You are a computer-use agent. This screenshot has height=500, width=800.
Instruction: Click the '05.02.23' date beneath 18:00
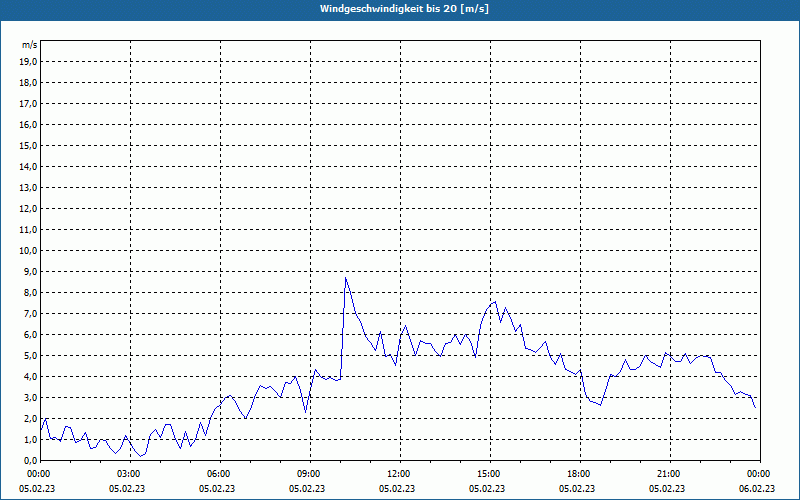click(x=577, y=489)
